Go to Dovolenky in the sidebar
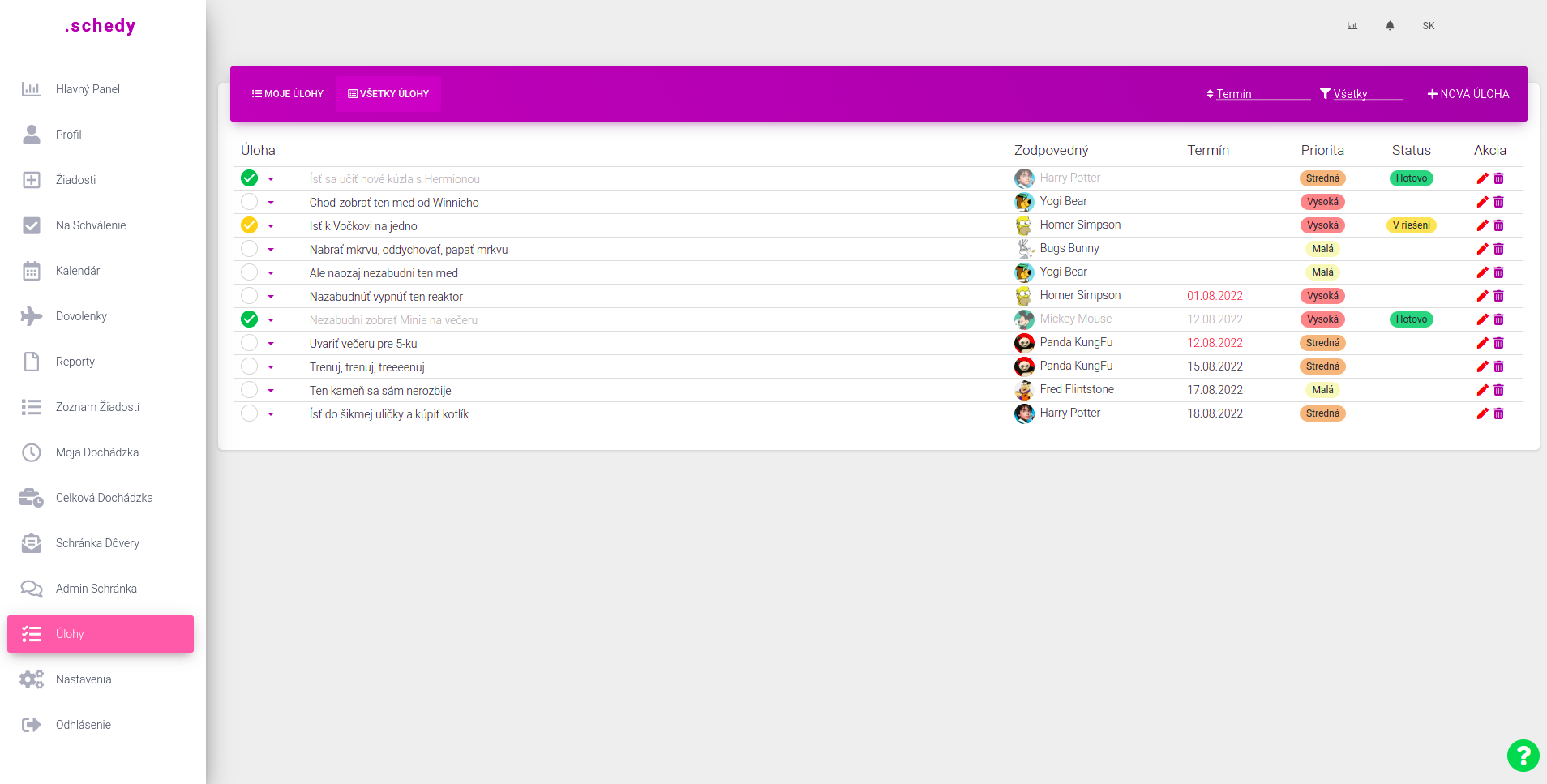The image size is (1547, 784). pos(101,316)
